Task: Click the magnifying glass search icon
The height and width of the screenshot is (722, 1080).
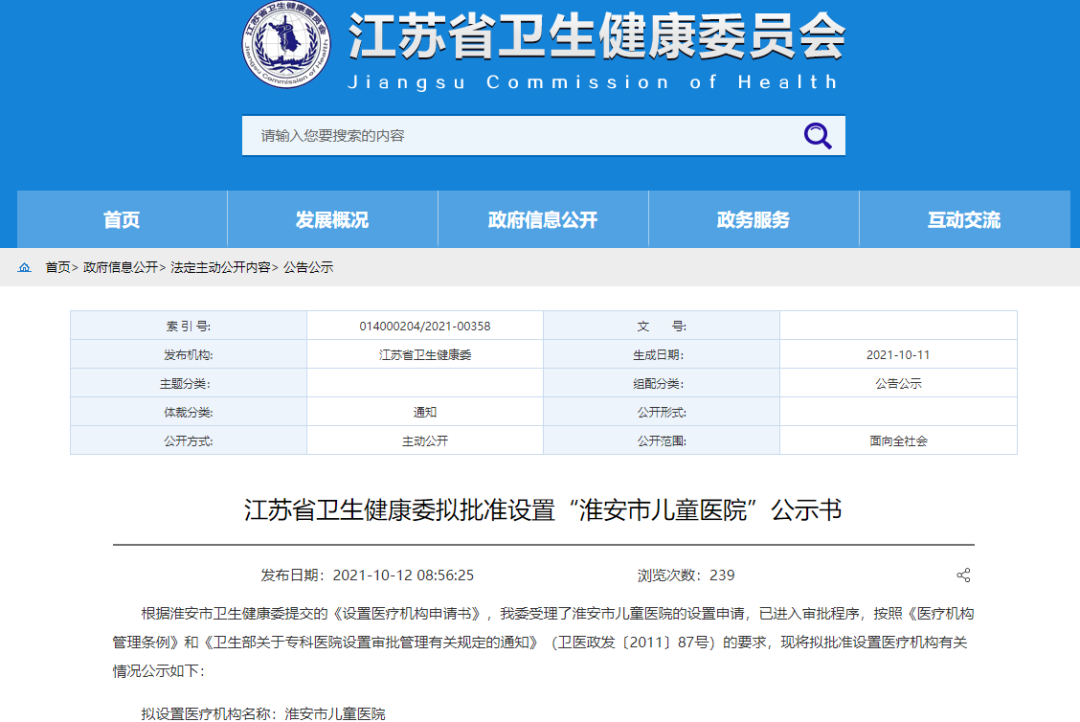Action: tap(817, 136)
